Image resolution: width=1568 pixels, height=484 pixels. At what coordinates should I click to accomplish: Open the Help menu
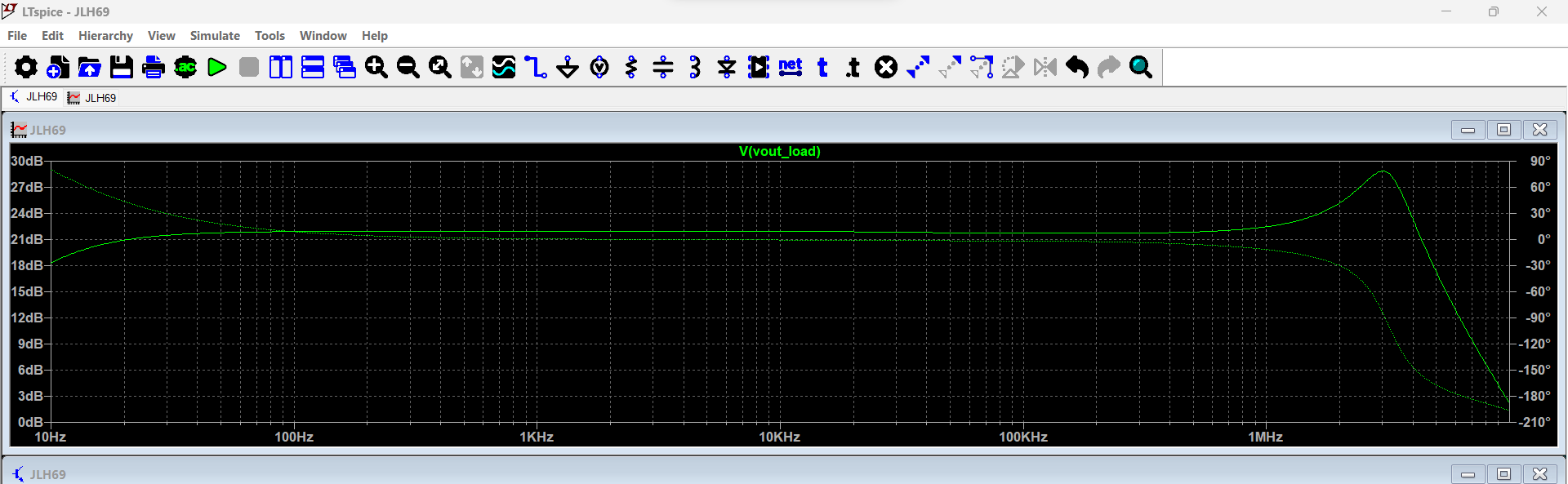pyautogui.click(x=375, y=36)
